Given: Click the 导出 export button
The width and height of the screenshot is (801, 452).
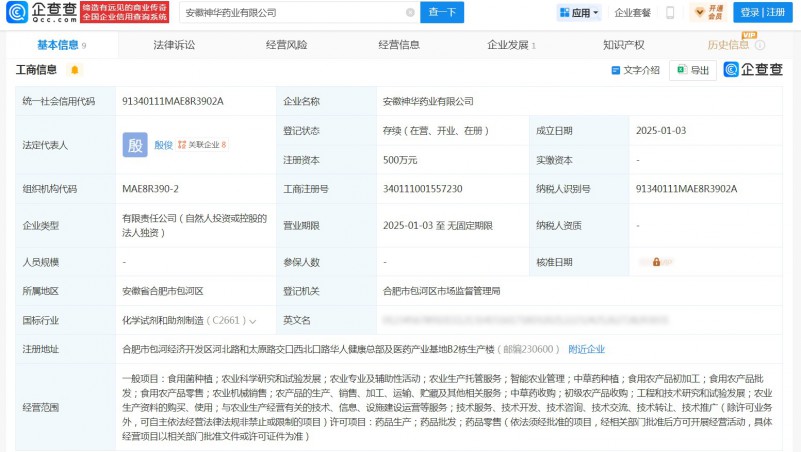Looking at the screenshot, I should tap(693, 70).
